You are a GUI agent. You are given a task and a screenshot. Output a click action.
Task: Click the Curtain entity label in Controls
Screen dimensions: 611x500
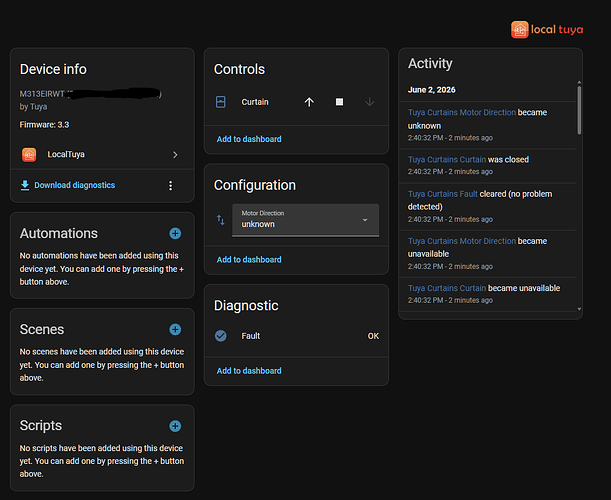[255, 102]
